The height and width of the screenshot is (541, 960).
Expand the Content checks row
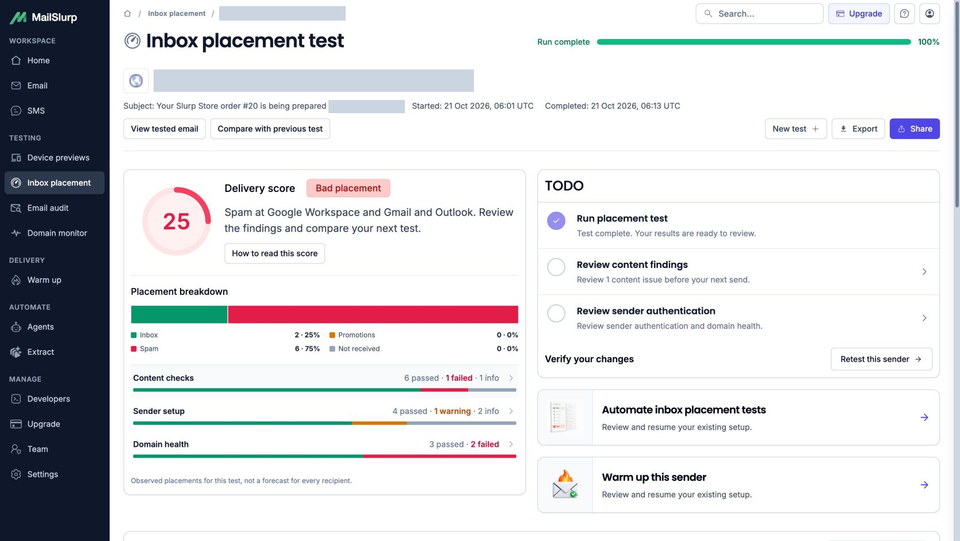(324, 381)
